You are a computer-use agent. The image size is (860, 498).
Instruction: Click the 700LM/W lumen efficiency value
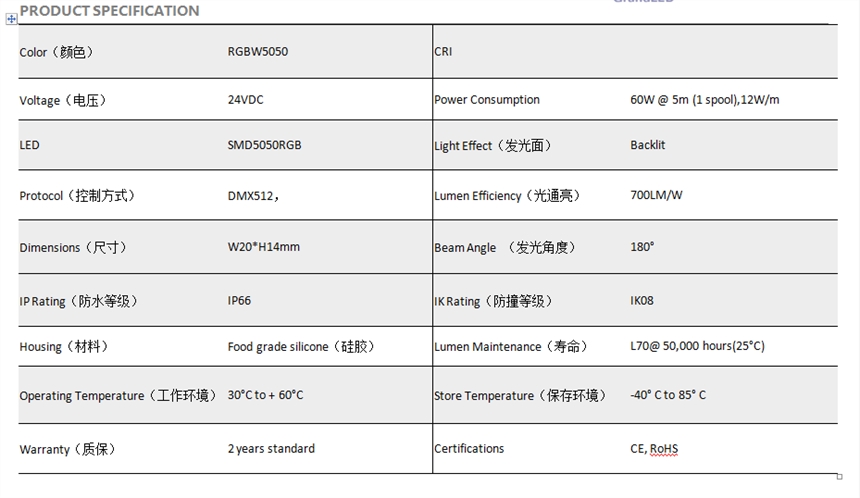[x=656, y=195]
